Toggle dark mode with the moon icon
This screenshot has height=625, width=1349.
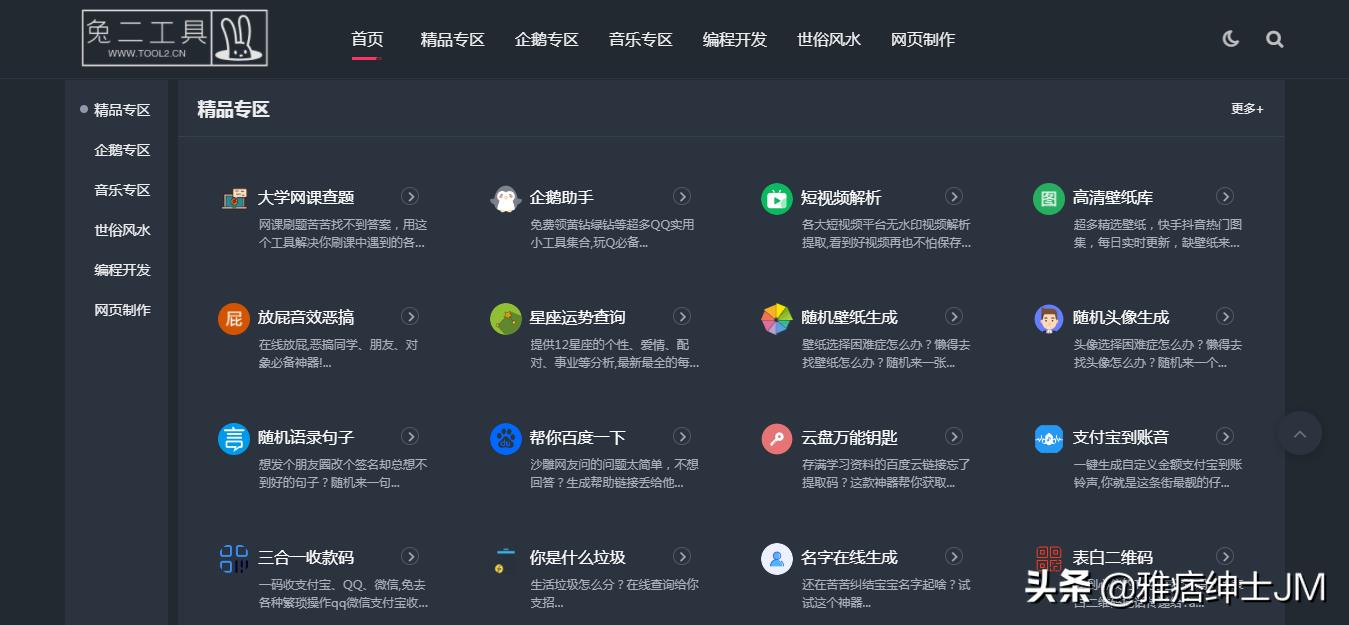click(x=1229, y=39)
